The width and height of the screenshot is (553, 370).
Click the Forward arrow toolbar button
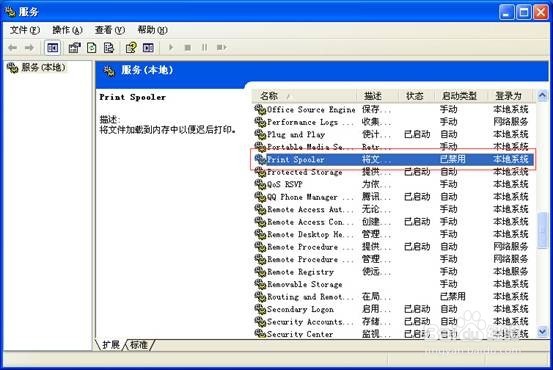(x=29, y=47)
